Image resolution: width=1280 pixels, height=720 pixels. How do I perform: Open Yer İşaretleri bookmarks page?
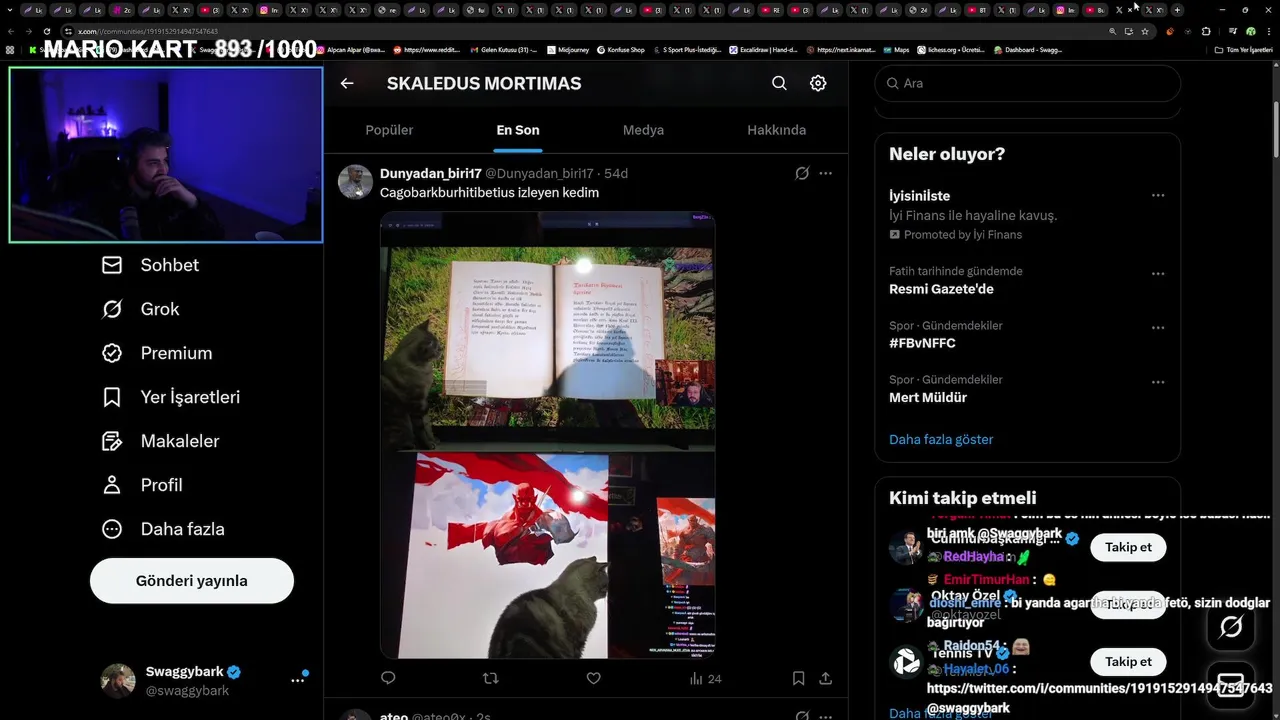pos(171,397)
